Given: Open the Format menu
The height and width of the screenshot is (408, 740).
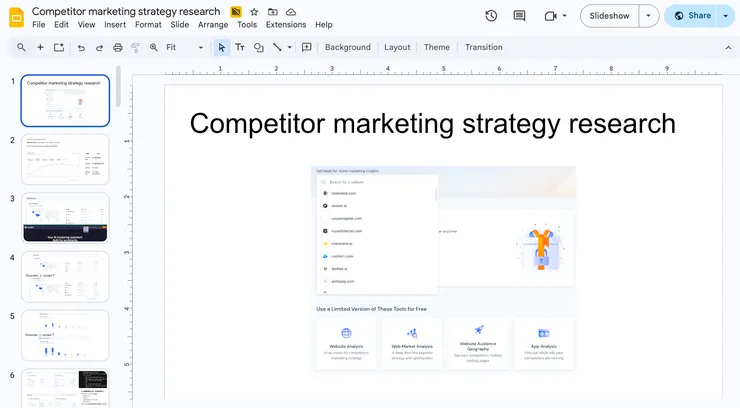Looking at the screenshot, I should (x=148, y=25).
